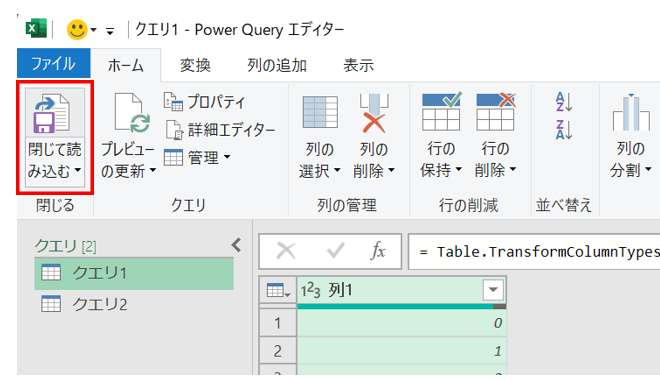Viewport: 660px width, 380px height.
Task: Expand the 列の選択 dropdown arrow
Action: click(x=337, y=170)
